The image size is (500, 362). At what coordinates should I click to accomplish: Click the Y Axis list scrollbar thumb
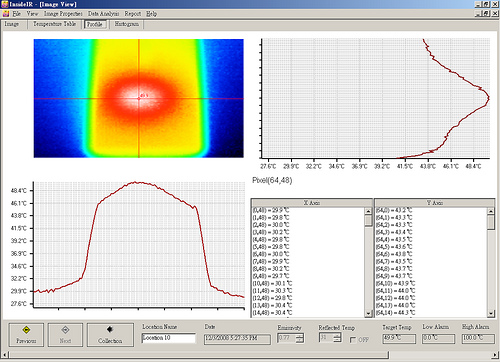tap(491, 222)
